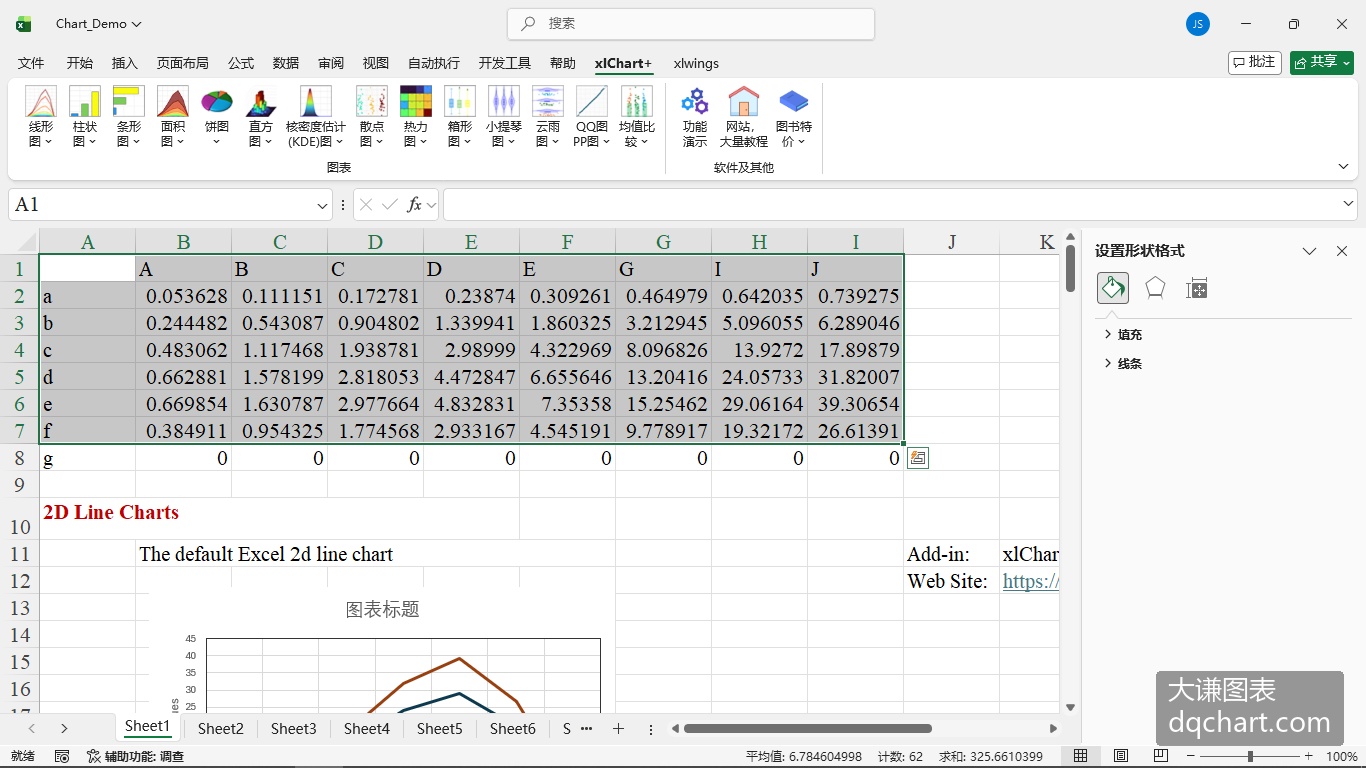Image resolution: width=1366 pixels, height=768 pixels.
Task: Click the JS account avatar
Action: (x=1198, y=24)
